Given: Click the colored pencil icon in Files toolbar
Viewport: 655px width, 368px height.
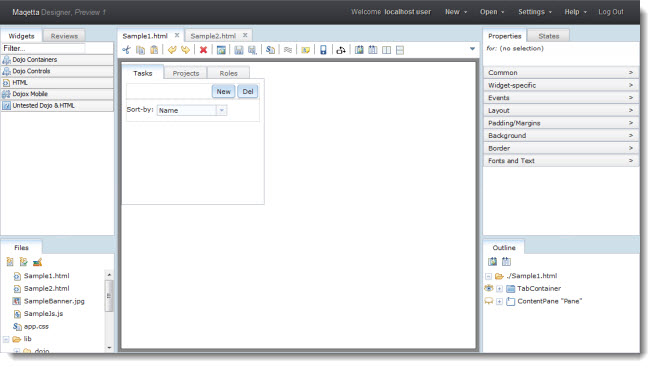Looking at the screenshot, I should tap(37, 262).
